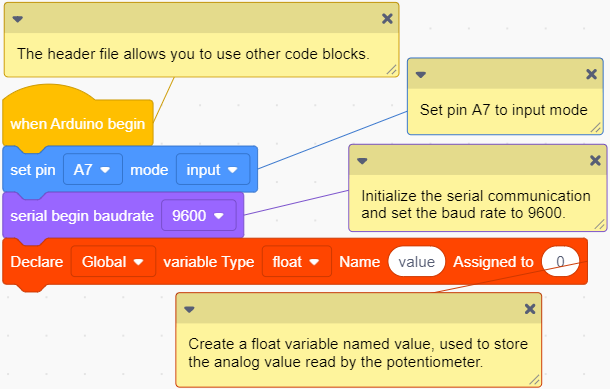610x389 pixels.
Task: Click the Assigned to field containing 0
Action: click(560, 261)
